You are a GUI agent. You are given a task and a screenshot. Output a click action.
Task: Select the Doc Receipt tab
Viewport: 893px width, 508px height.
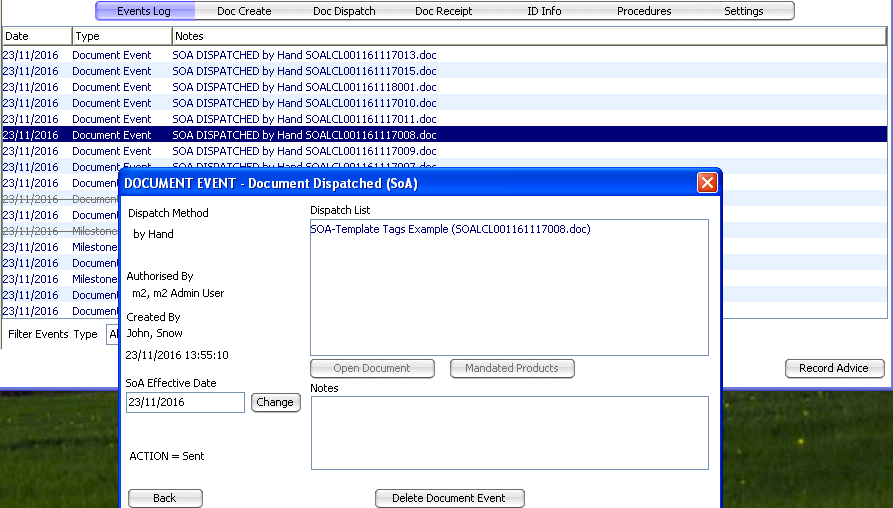[x=444, y=11]
